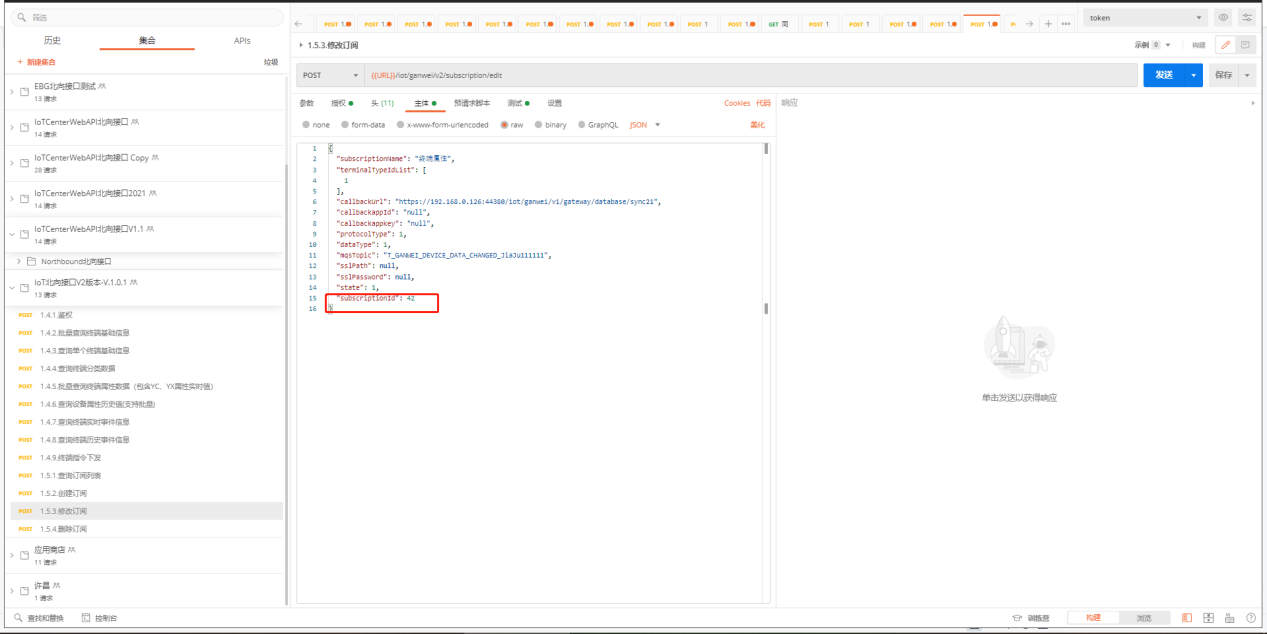Open the token environment dropdown
This screenshot has width=1267, height=634.
tap(1145, 18)
